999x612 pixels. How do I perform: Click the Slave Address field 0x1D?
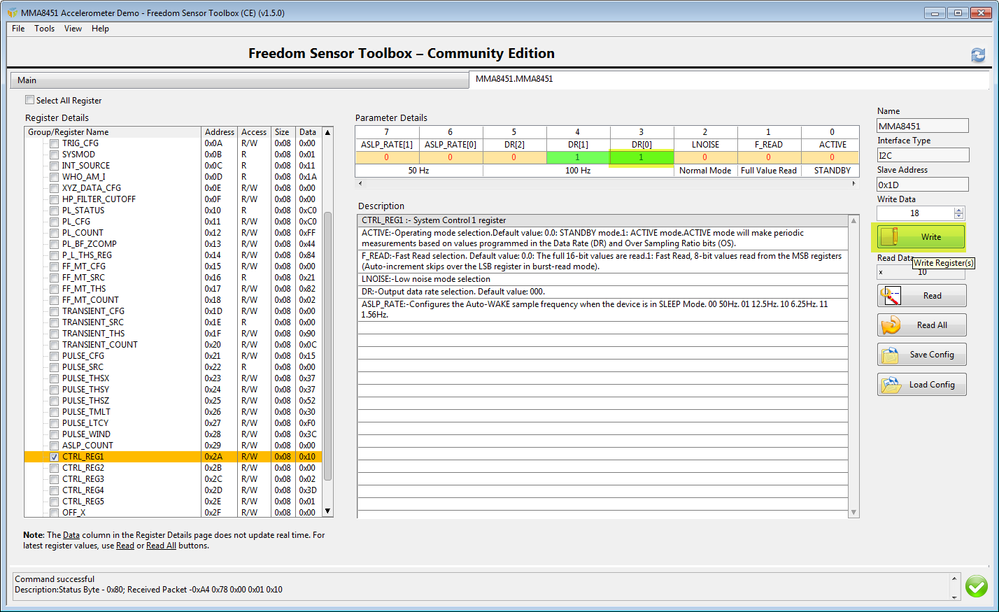(x=923, y=185)
